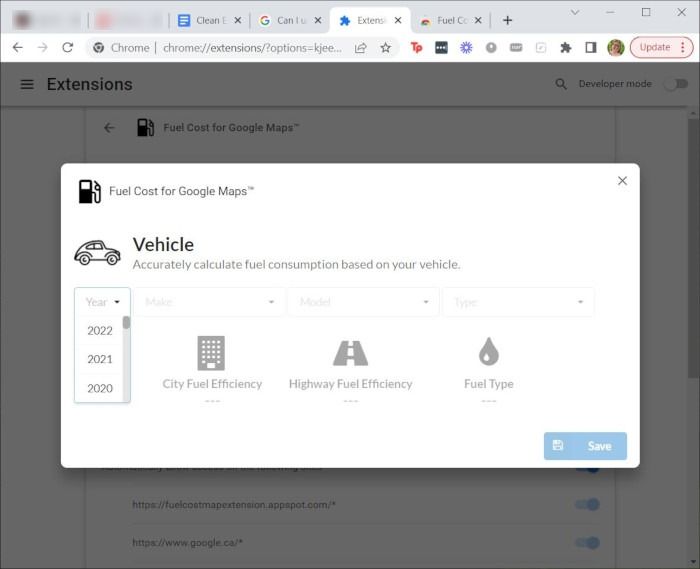
Task: Click the car icon beside Vehicle
Action: coord(97,253)
